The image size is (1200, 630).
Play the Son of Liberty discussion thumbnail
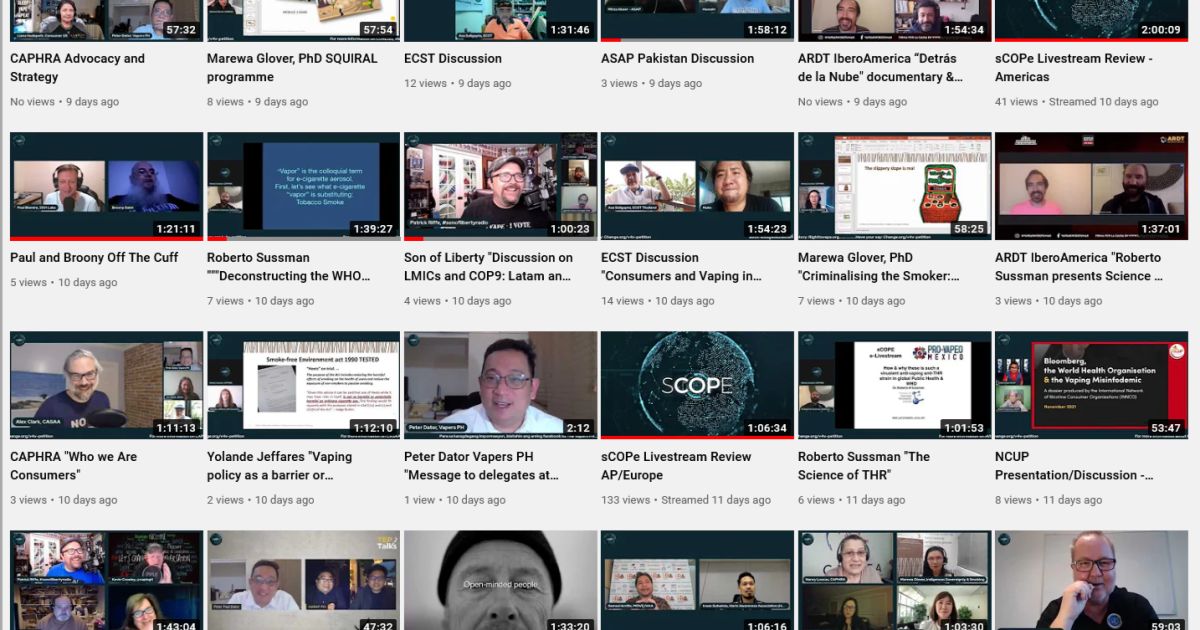coord(500,187)
